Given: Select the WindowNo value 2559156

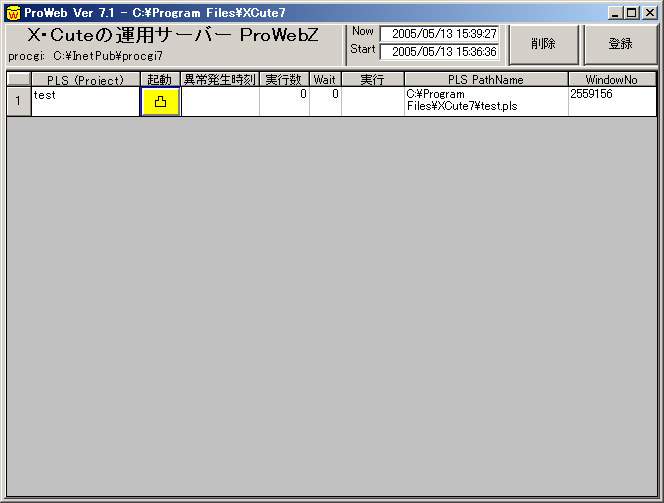Looking at the screenshot, I should click(x=612, y=101).
